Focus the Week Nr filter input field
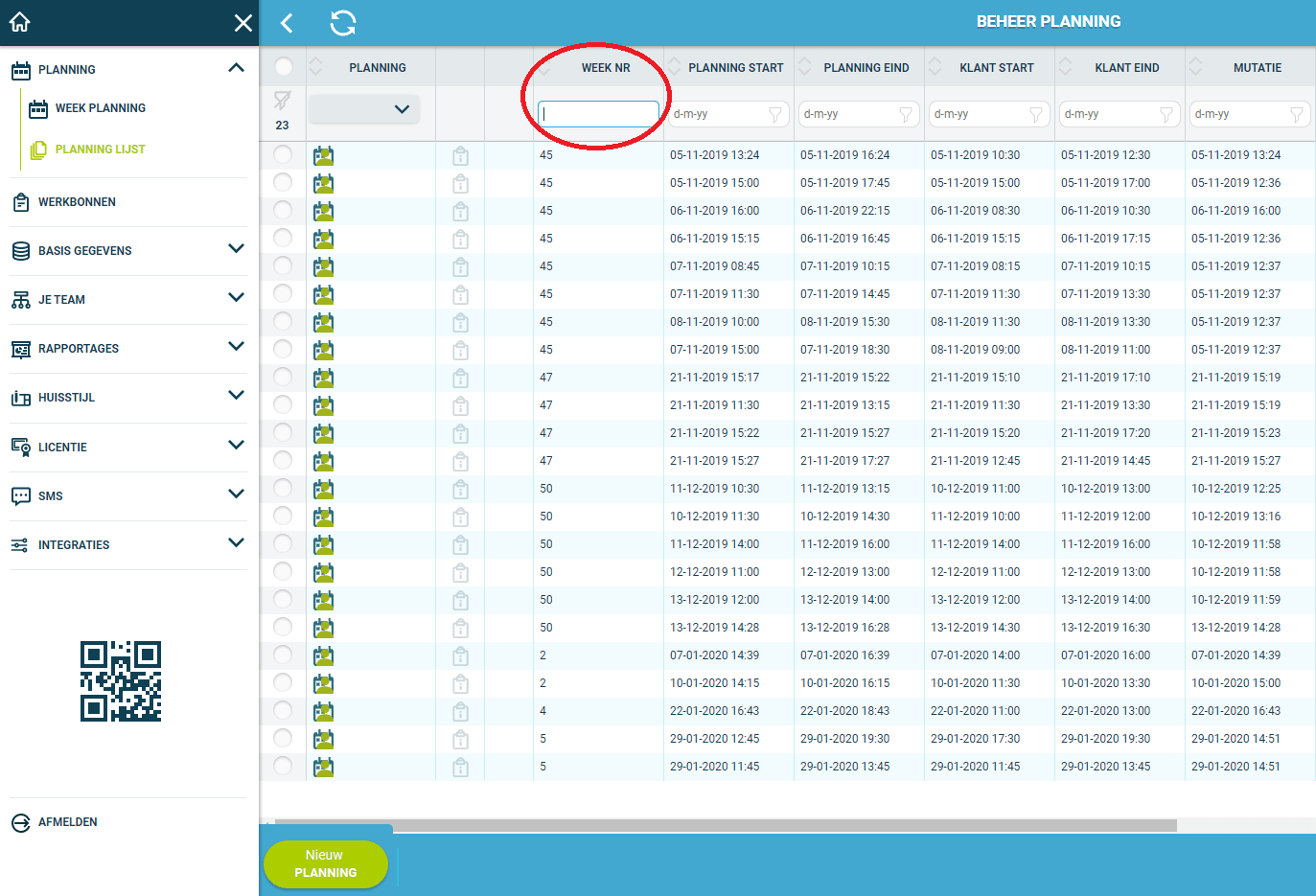The height and width of the screenshot is (896, 1316). coord(598,114)
